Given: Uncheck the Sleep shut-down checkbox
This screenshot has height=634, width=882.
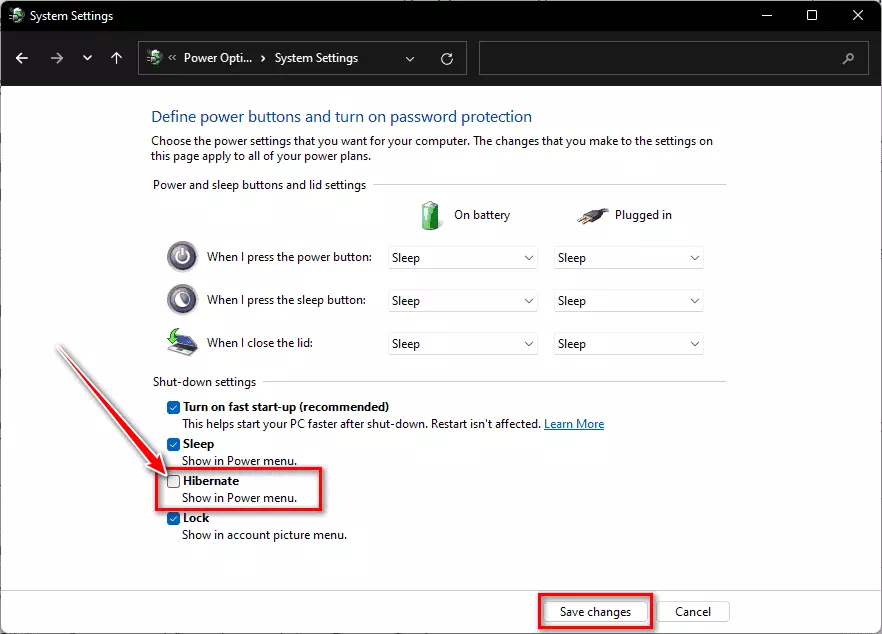Looking at the screenshot, I should click(174, 444).
